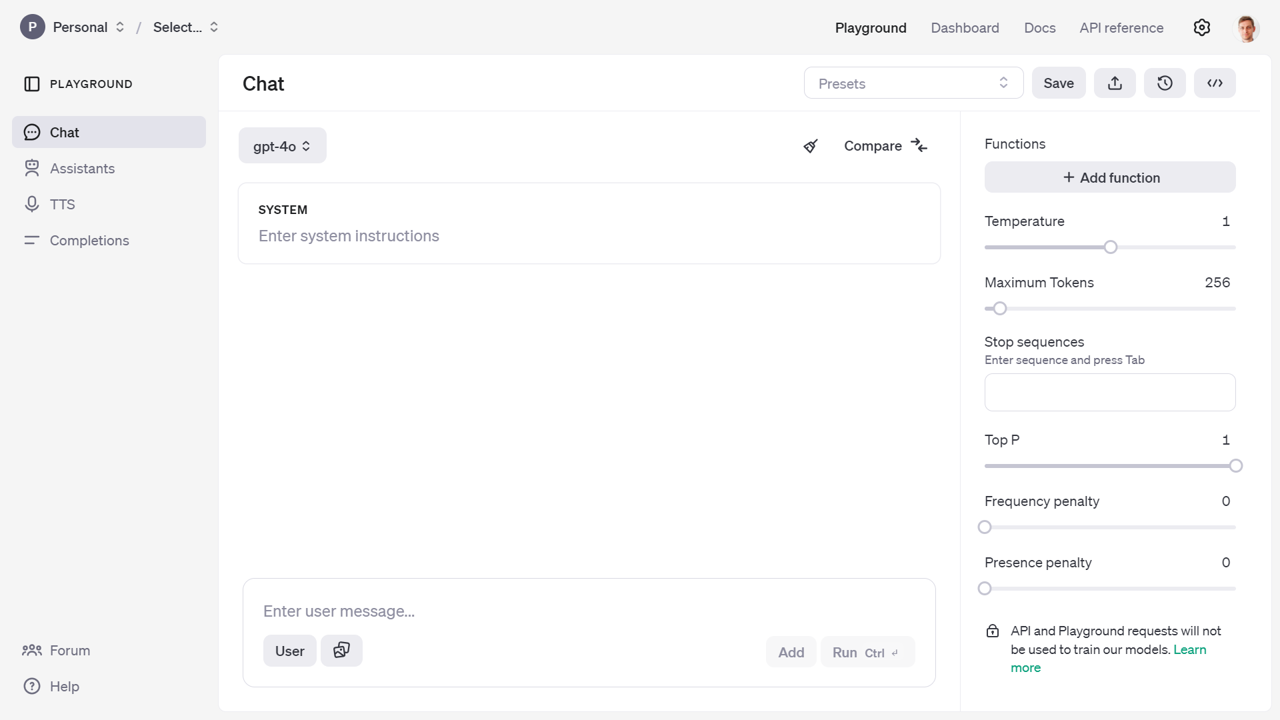The height and width of the screenshot is (720, 1280).
Task: Clear chat with the broom icon
Action: 811,146
